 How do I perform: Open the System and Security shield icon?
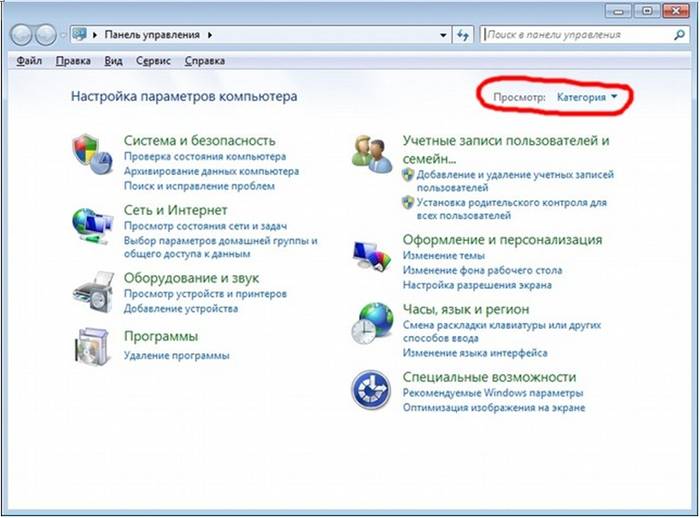92,155
